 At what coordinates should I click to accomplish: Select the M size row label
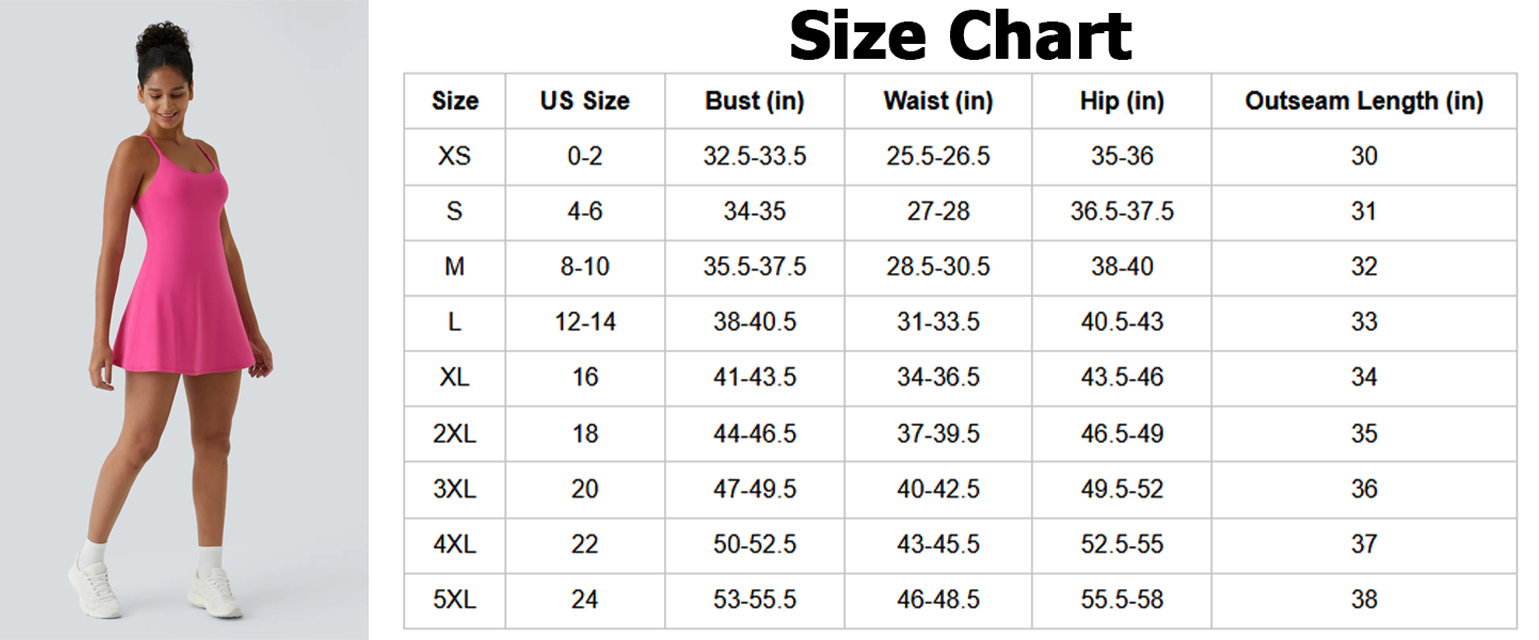455,267
